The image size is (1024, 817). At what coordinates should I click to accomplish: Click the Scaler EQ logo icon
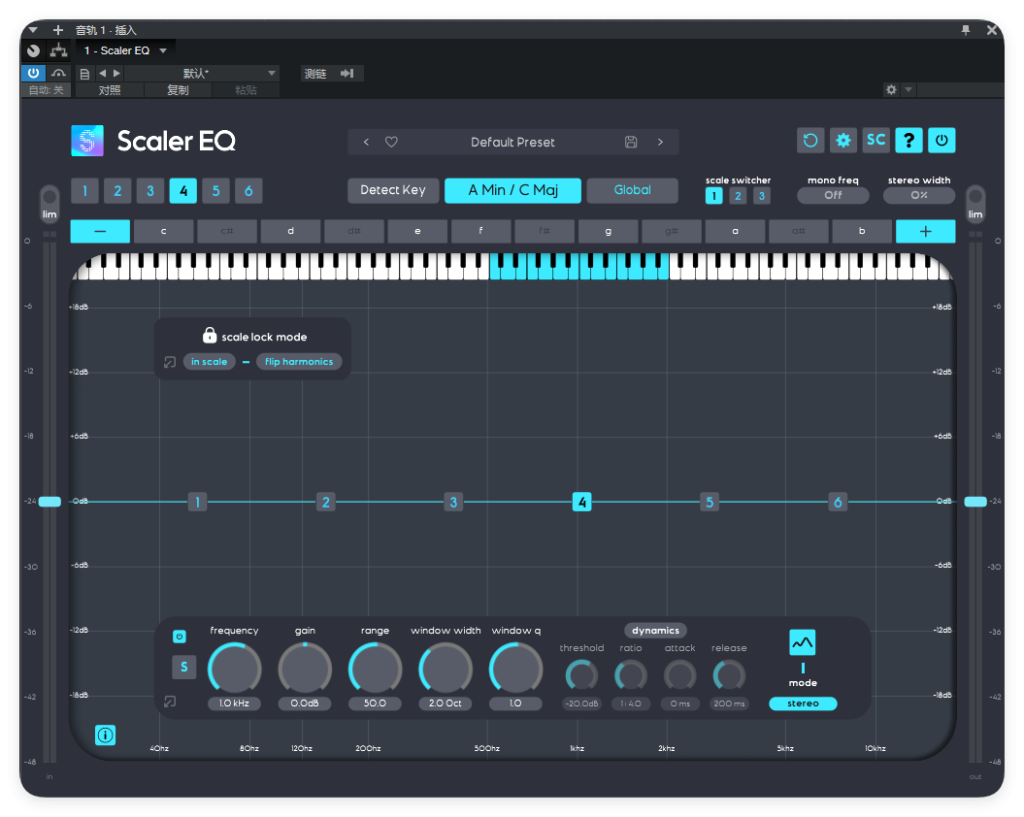pyautogui.click(x=88, y=140)
